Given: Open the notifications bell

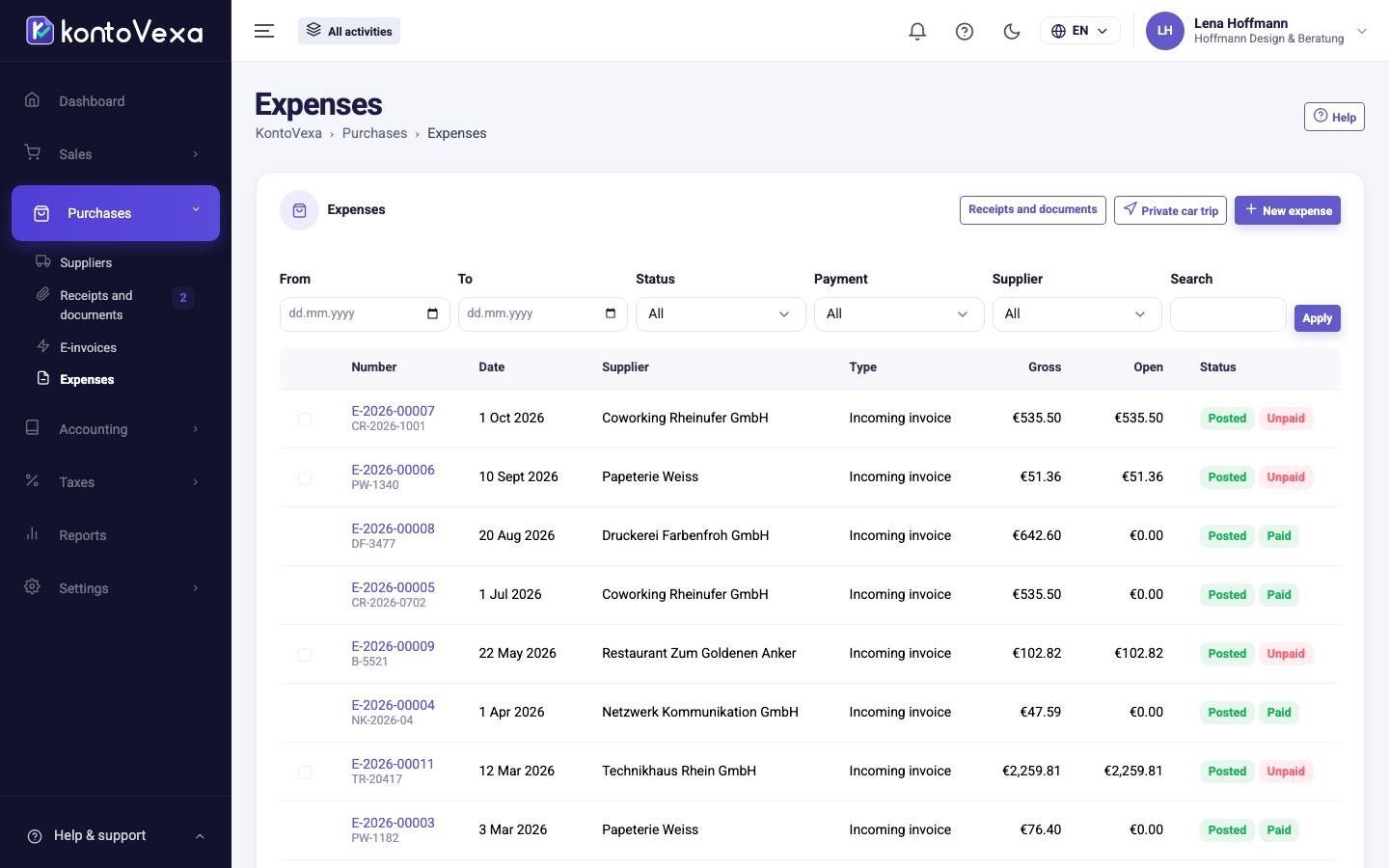Looking at the screenshot, I should pyautogui.click(x=917, y=31).
